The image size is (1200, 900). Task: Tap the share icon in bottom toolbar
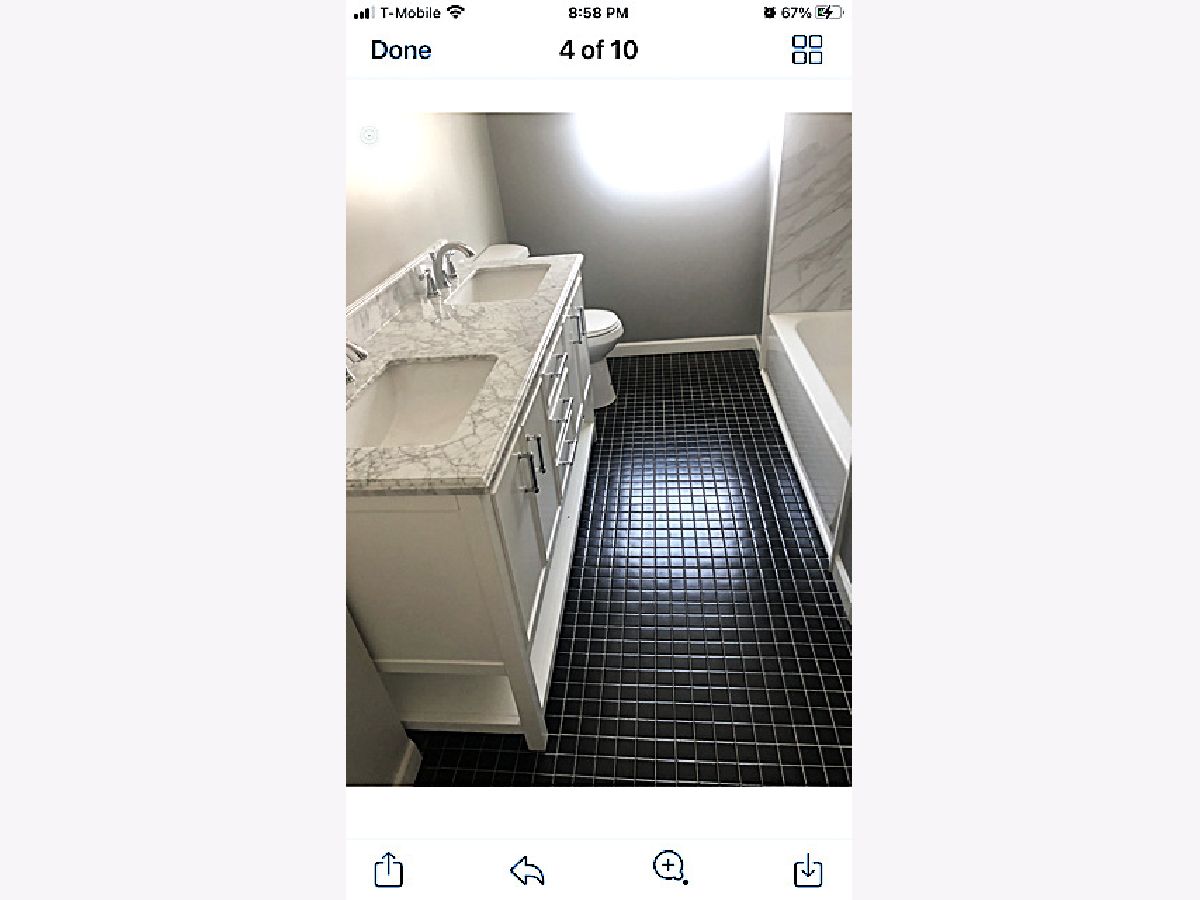click(388, 868)
